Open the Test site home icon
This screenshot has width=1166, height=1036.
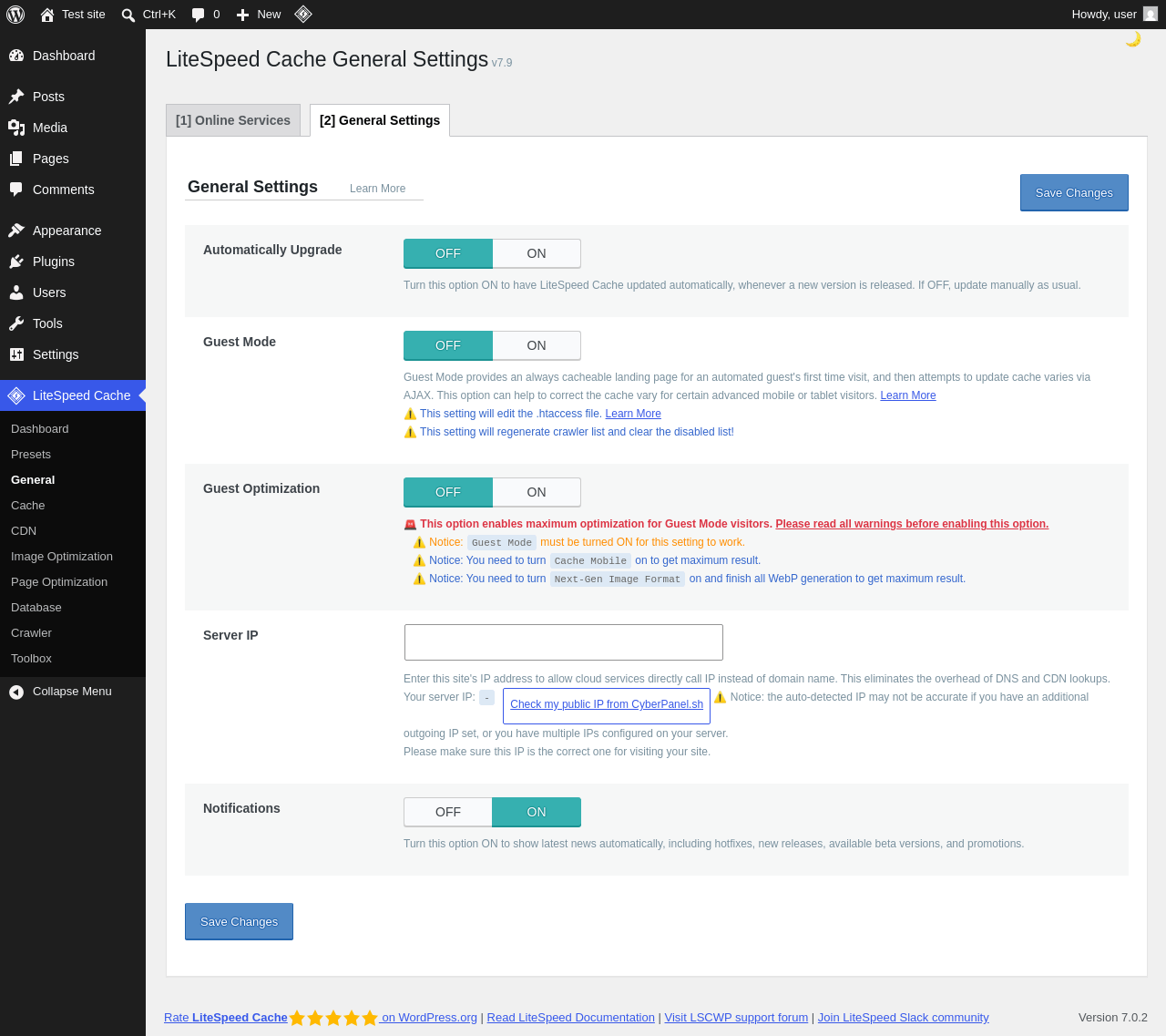(47, 15)
